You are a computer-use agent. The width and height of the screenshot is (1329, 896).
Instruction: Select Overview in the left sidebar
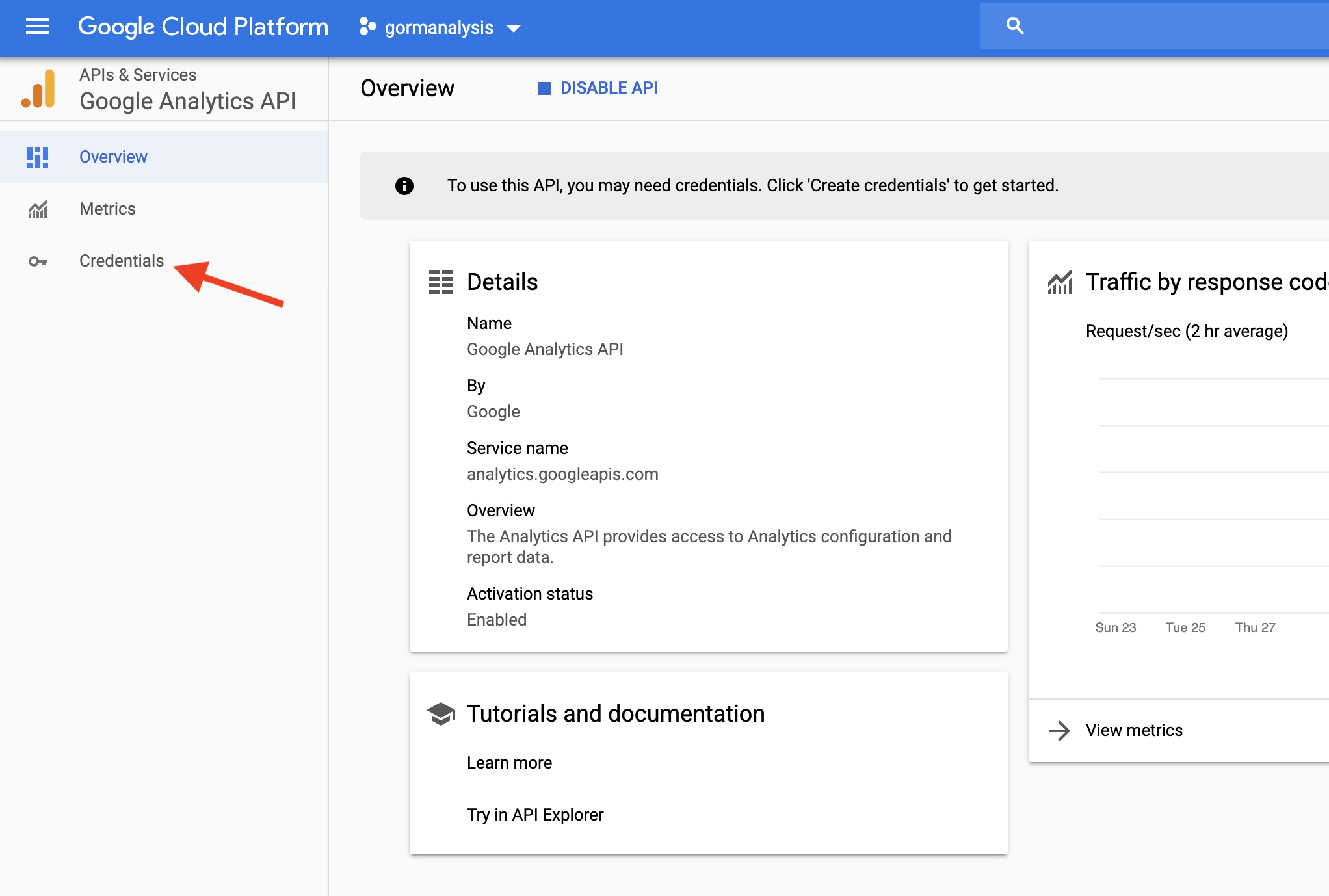tap(113, 157)
